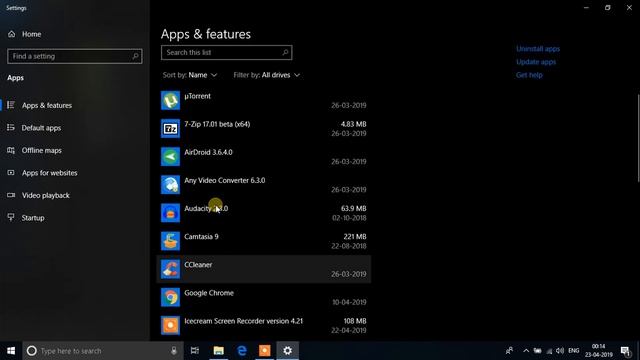Open File Explorer from taskbar
The image size is (640, 360).
pos(218,351)
